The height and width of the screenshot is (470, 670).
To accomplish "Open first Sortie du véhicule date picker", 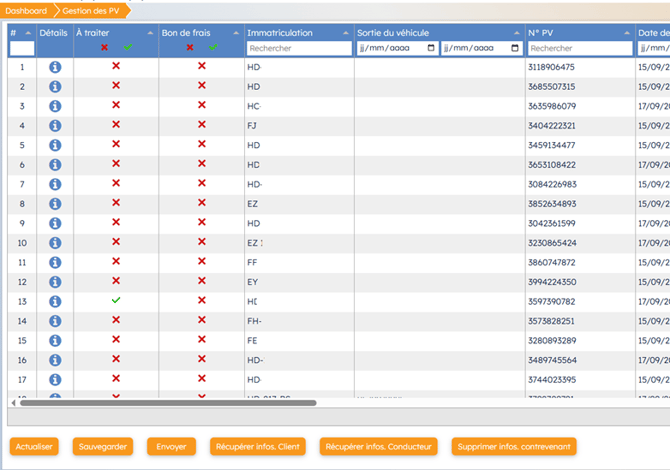I will point(431,48).
